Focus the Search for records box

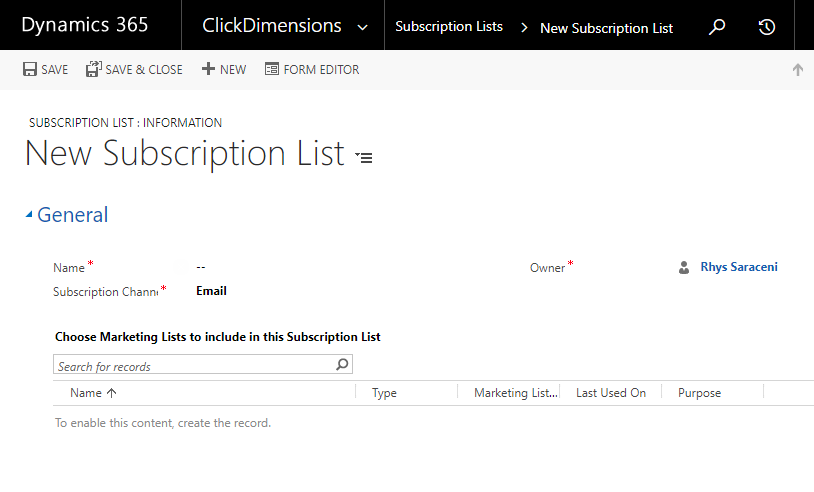click(203, 364)
